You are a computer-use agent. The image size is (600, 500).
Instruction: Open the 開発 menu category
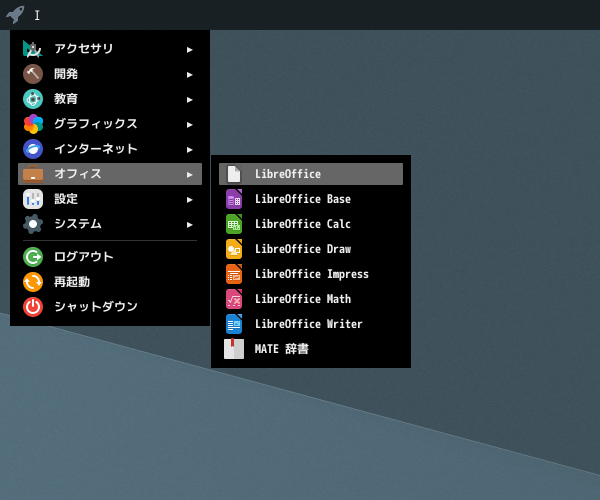tap(110, 74)
